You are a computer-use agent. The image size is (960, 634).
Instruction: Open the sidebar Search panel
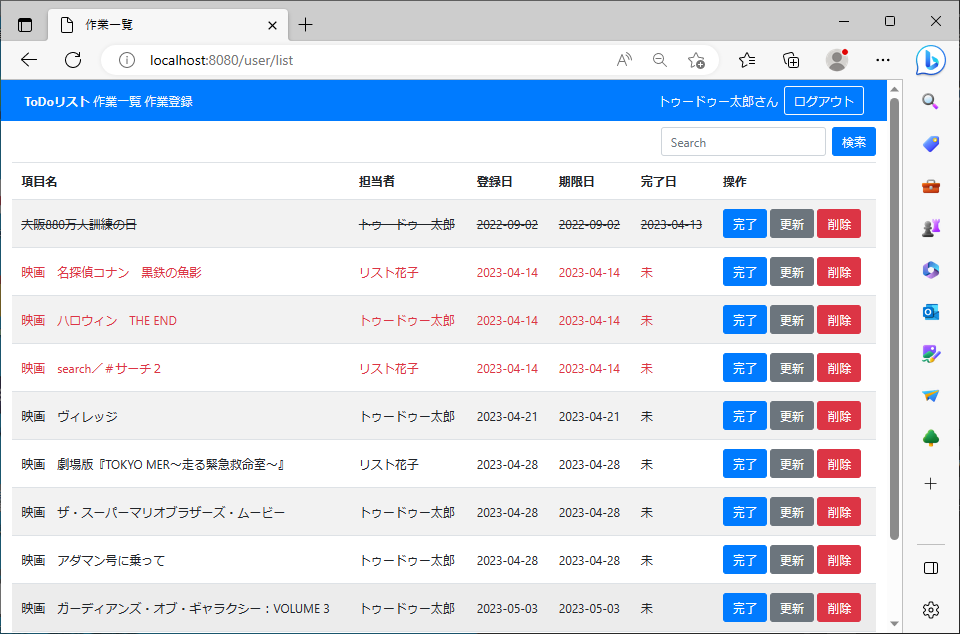tap(930, 100)
